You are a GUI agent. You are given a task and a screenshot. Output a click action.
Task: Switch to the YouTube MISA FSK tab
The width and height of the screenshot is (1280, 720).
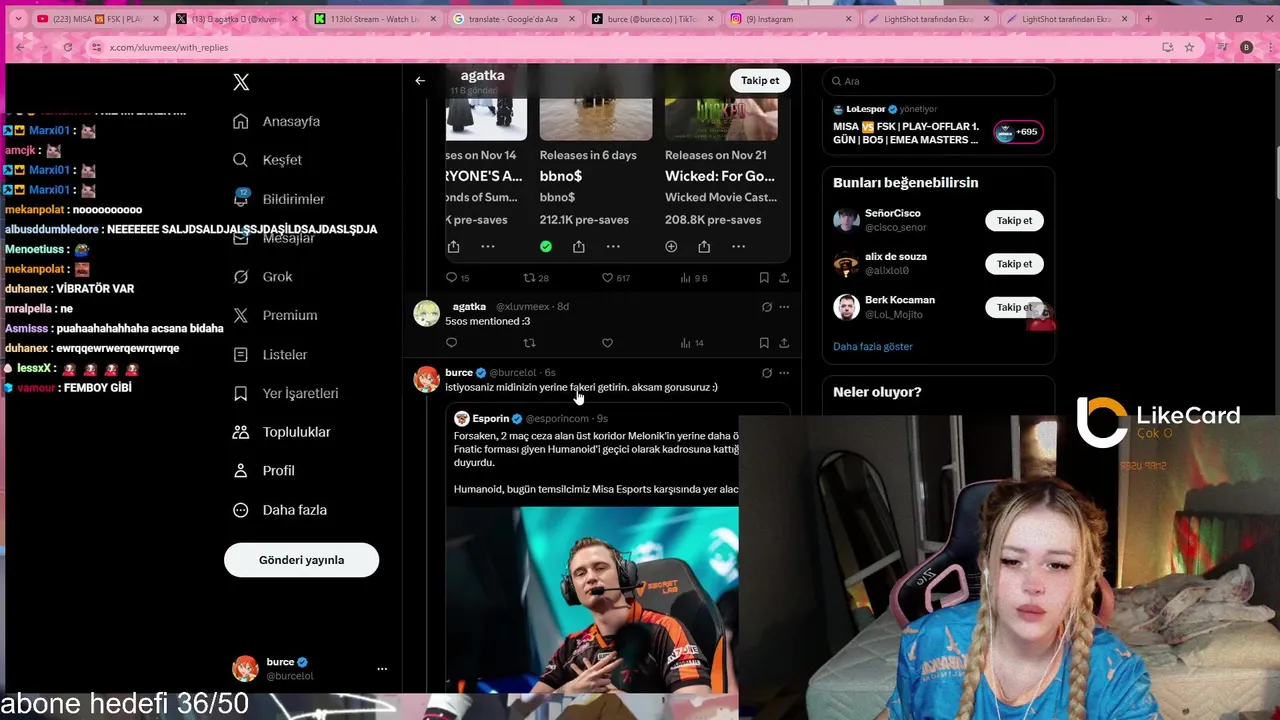pos(96,19)
